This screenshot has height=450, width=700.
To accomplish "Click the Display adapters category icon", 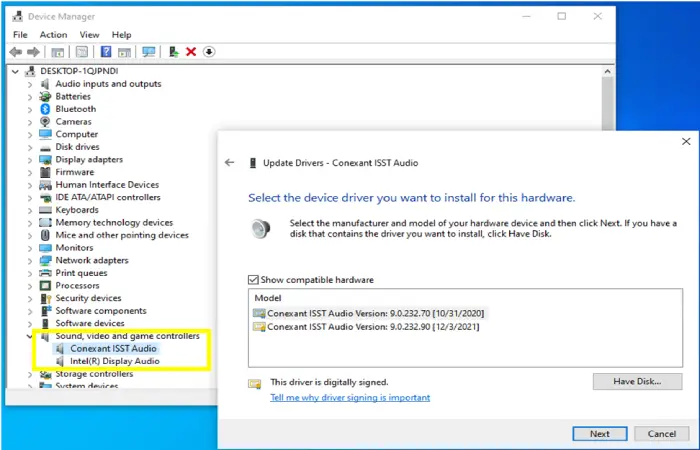I will tap(45, 159).
